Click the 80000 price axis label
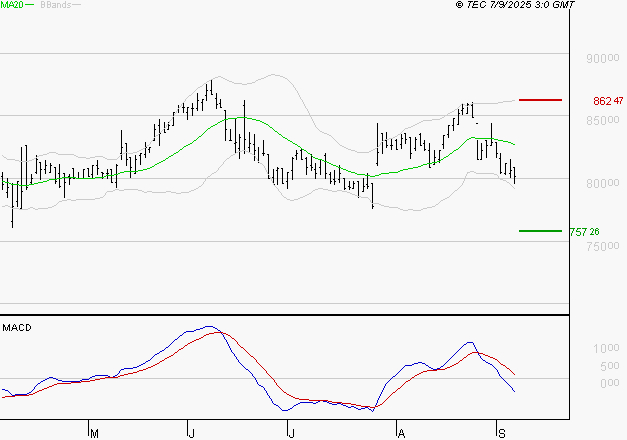Viewport: 627px width, 440px height. tap(603, 184)
